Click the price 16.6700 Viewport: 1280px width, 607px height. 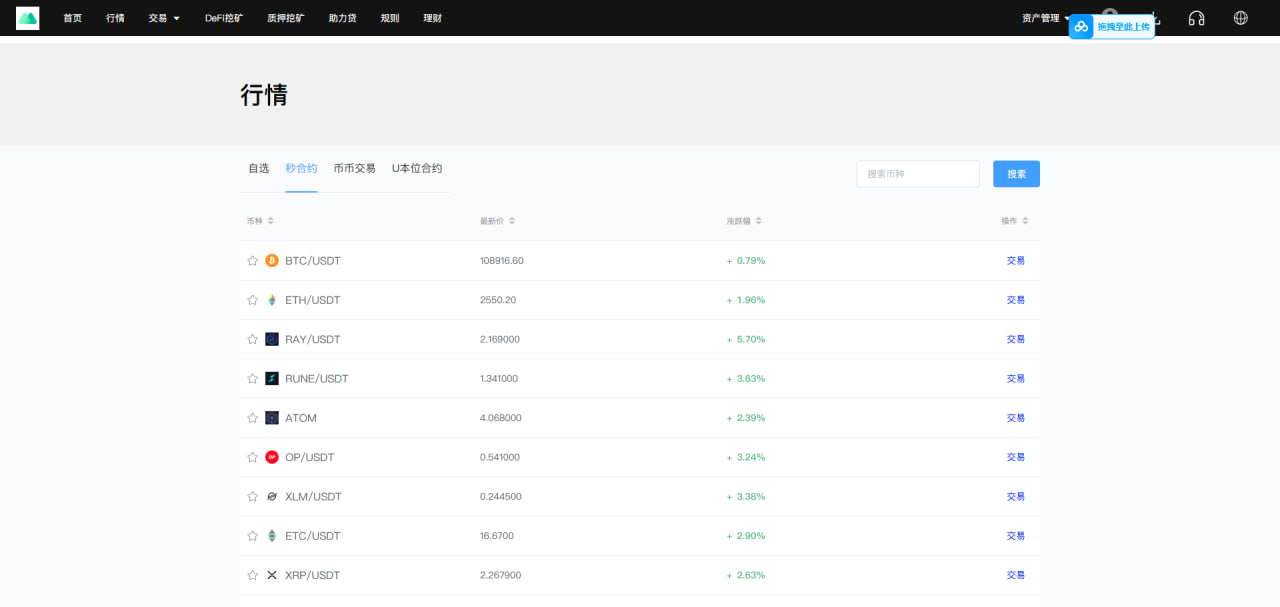pos(497,536)
